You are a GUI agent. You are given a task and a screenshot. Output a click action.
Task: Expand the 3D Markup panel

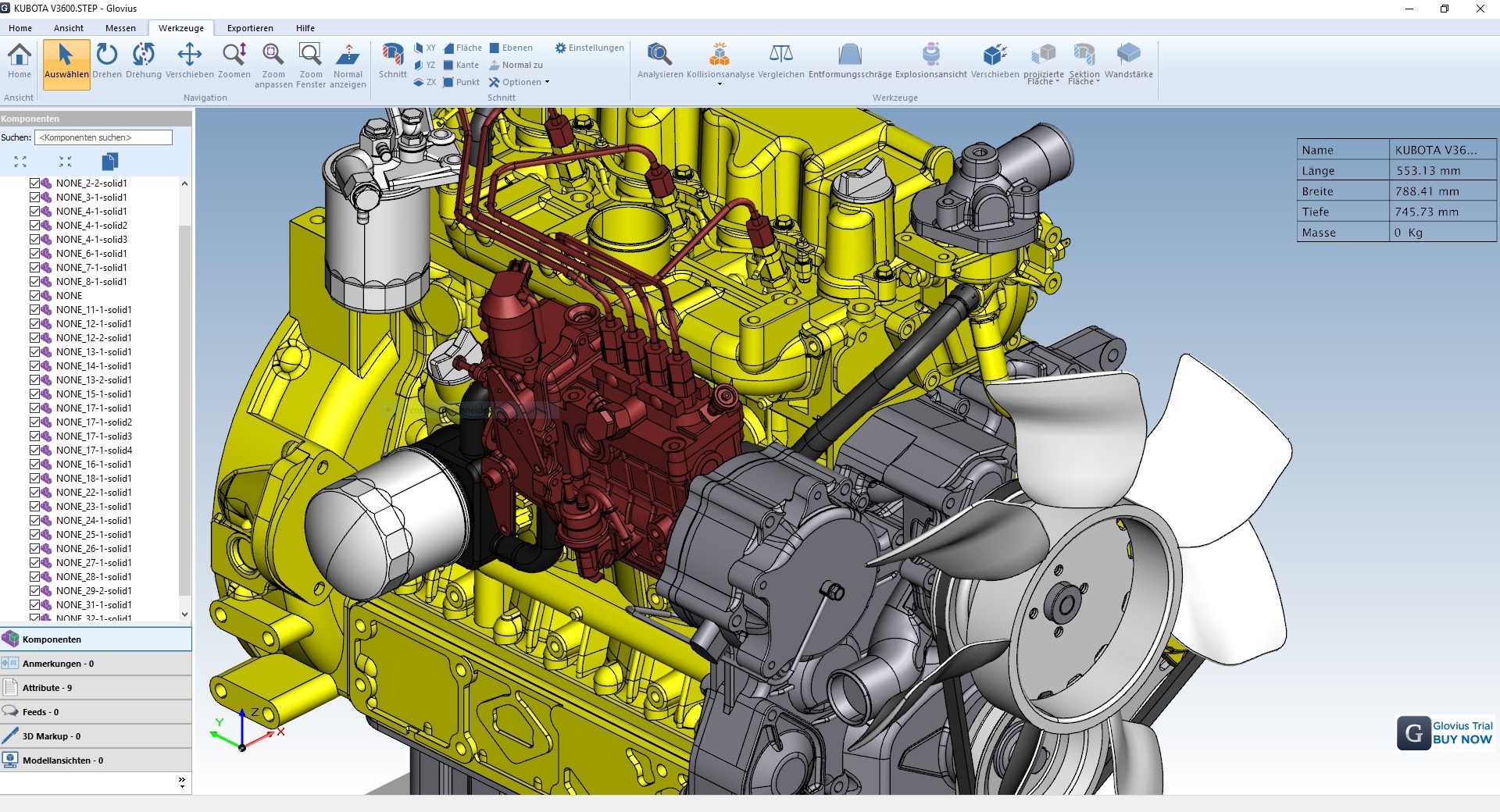coord(96,736)
